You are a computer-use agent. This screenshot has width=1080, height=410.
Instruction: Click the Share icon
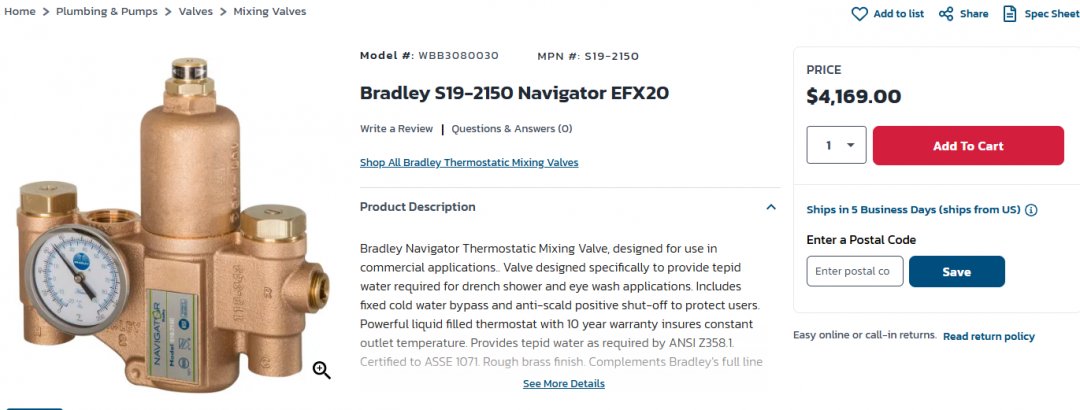946,14
